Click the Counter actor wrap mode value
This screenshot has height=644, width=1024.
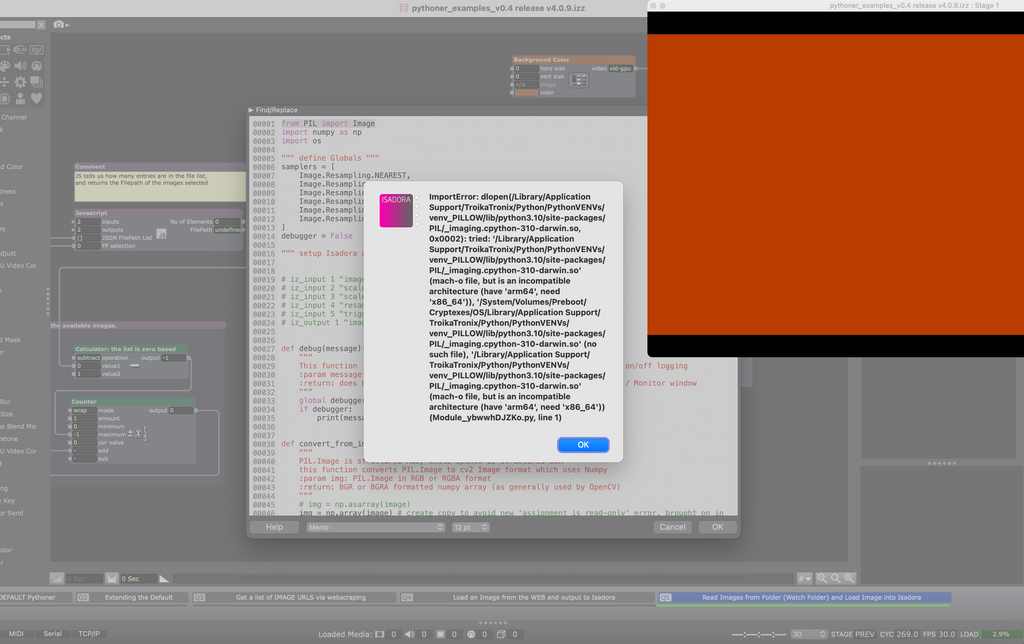[84, 410]
